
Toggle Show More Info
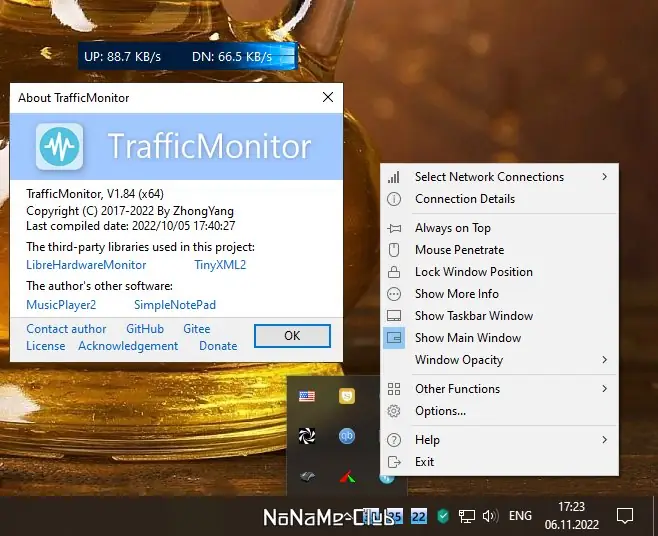[x=499, y=294]
